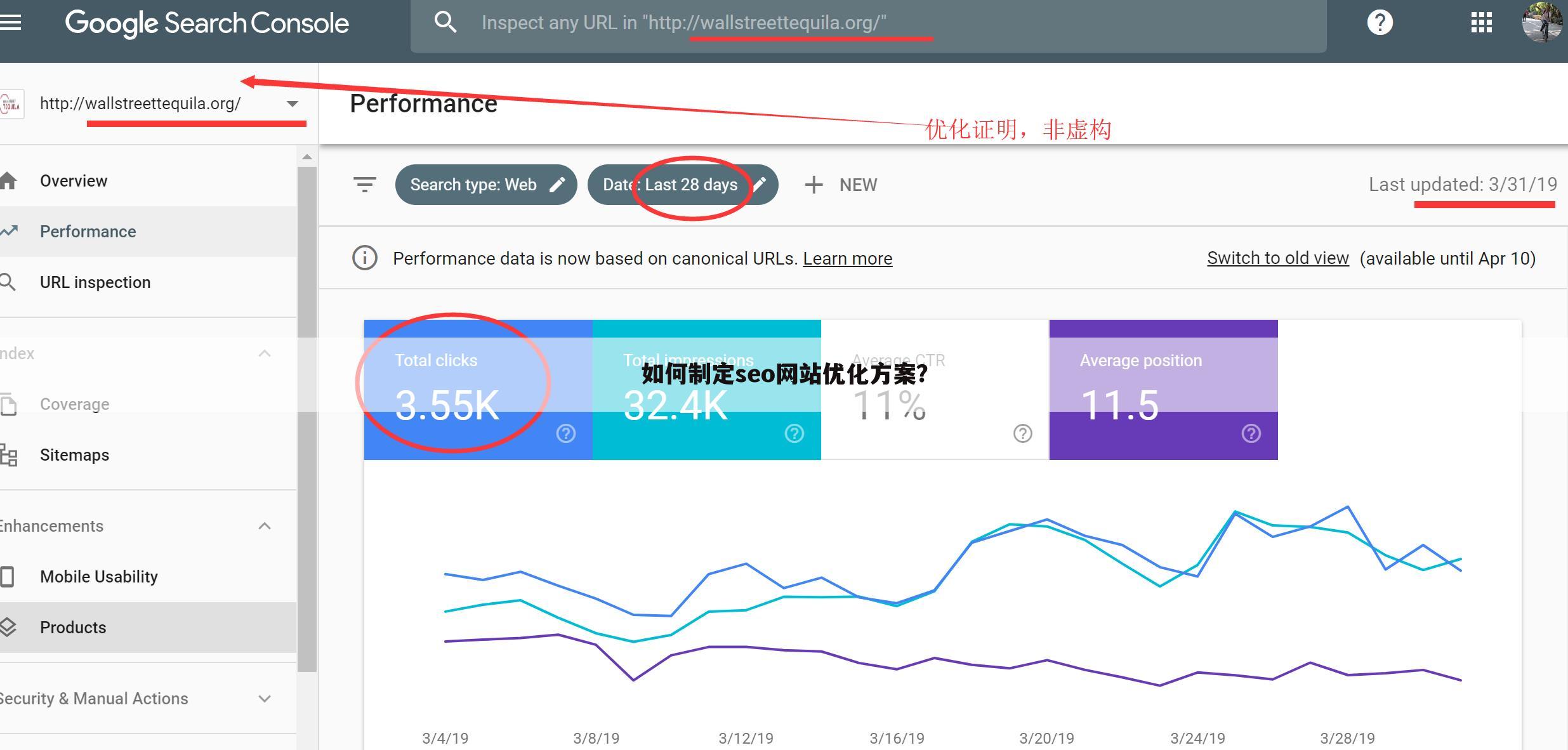The height and width of the screenshot is (750, 1568).
Task: Toggle the Total impressions metric card
Action: point(707,390)
